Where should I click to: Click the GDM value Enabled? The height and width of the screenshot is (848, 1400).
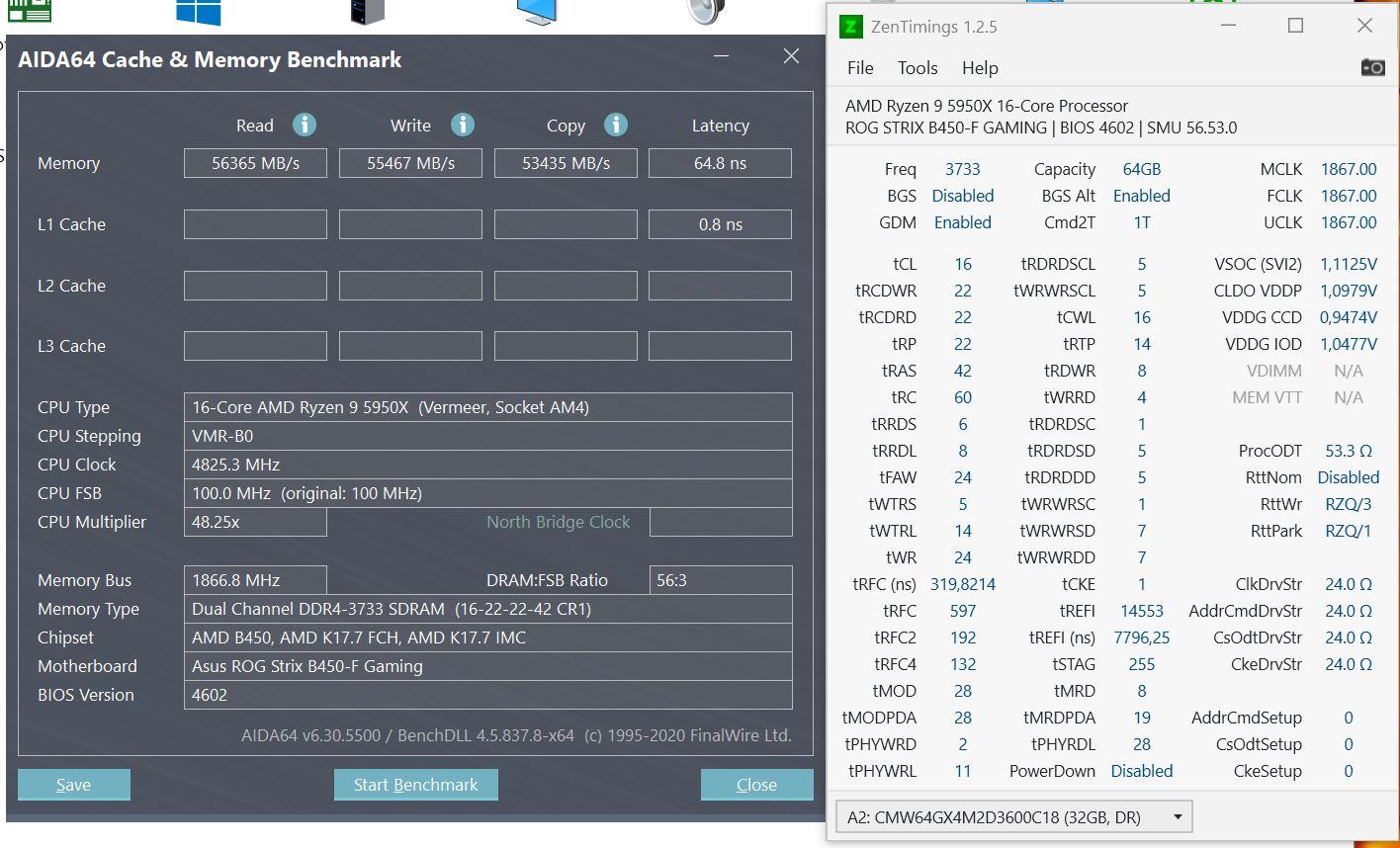[x=962, y=222]
